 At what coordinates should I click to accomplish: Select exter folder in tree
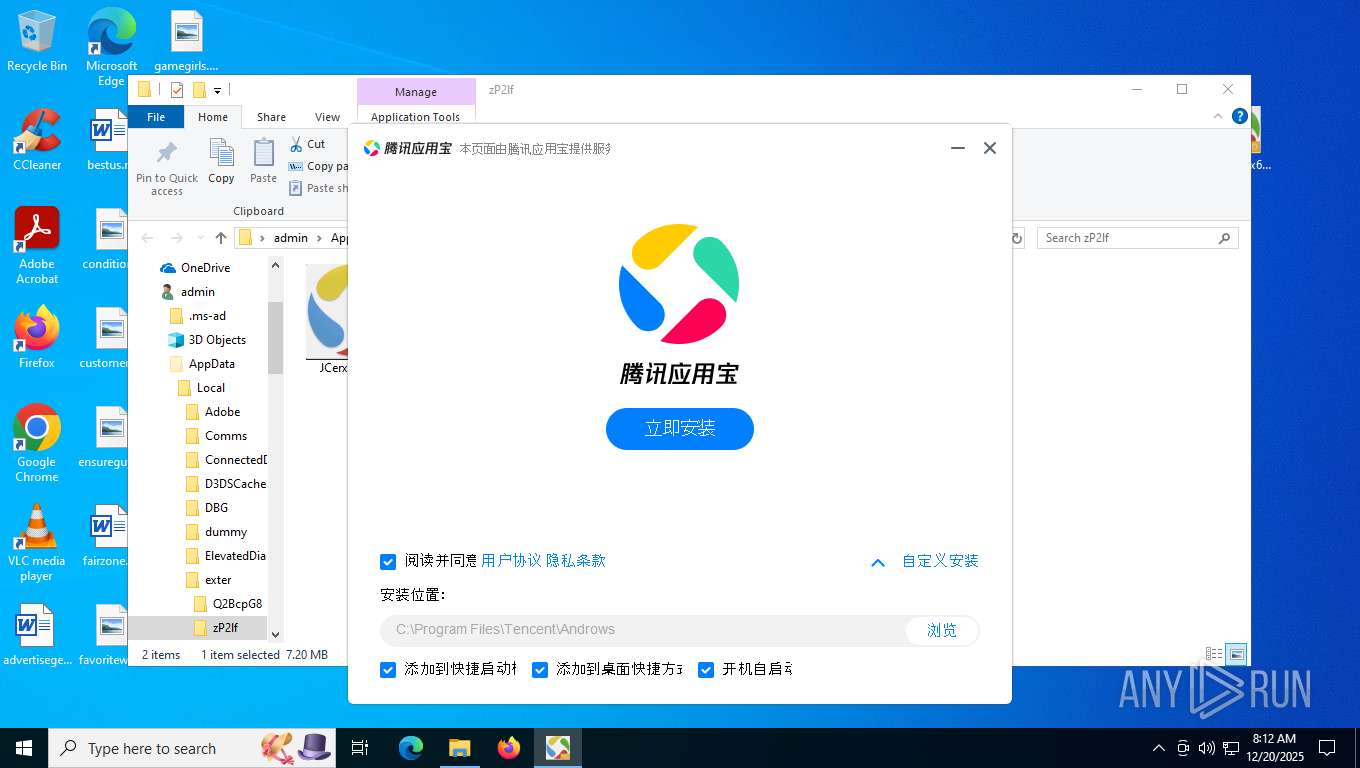pos(218,580)
